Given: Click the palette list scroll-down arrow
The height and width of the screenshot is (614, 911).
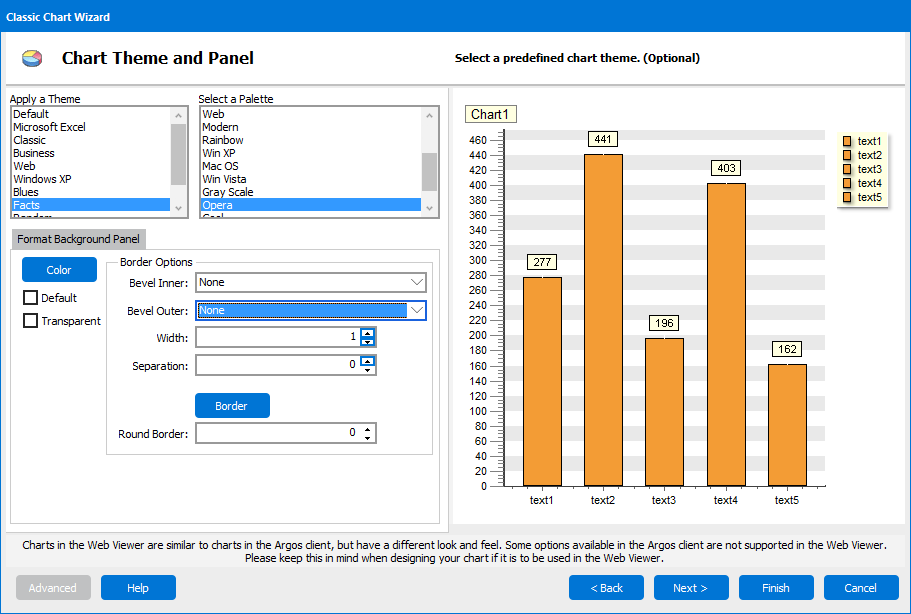Looking at the screenshot, I should pos(431,210).
